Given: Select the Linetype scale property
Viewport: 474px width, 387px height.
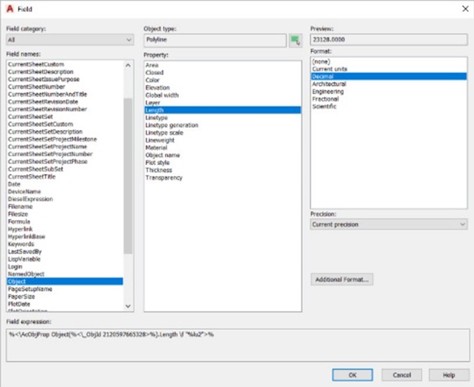Looking at the screenshot, I should pyautogui.click(x=223, y=133).
